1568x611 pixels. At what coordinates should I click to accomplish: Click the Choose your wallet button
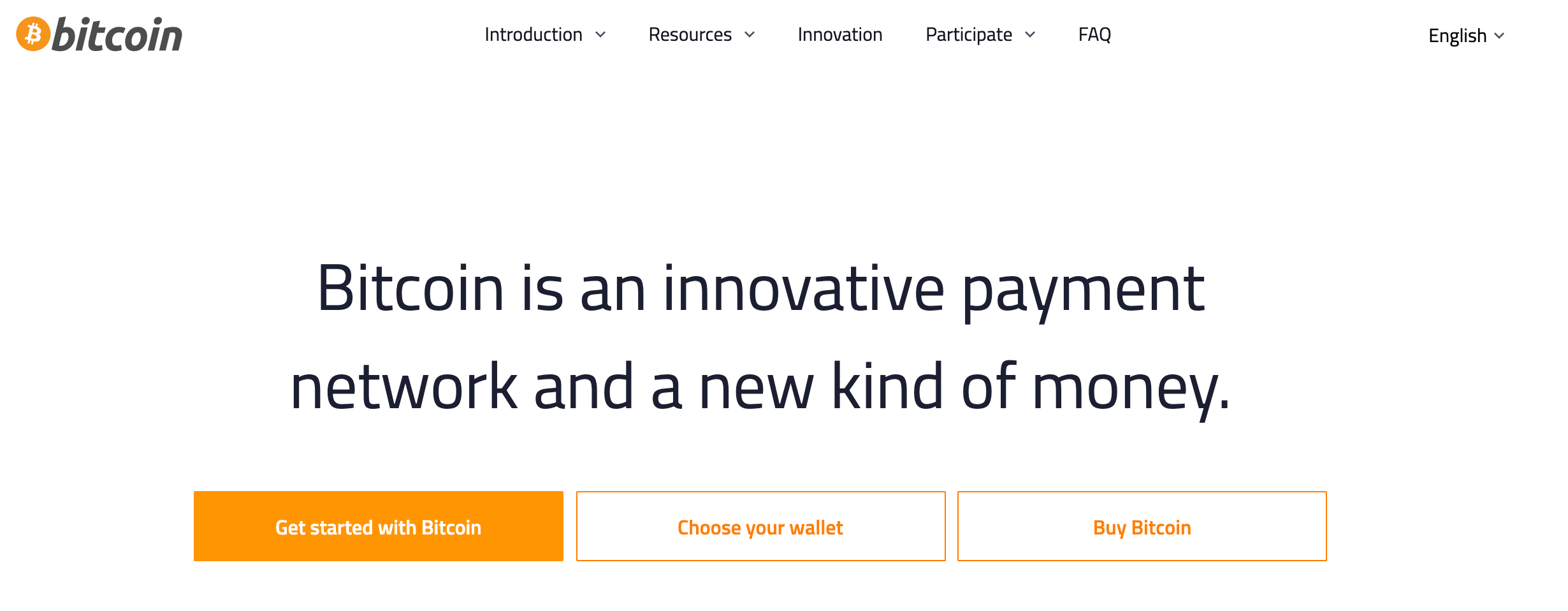760,526
